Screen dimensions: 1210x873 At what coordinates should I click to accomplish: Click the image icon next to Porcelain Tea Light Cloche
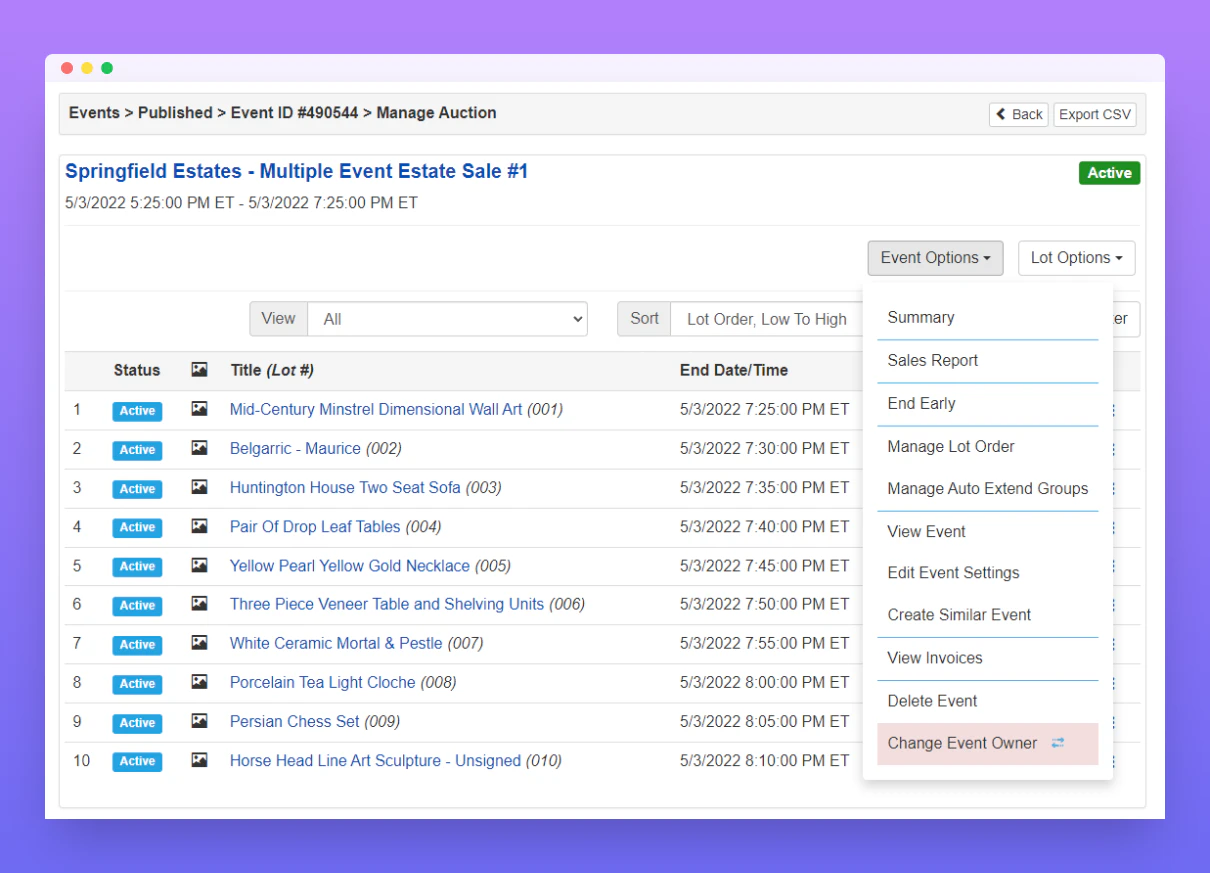[199, 683]
